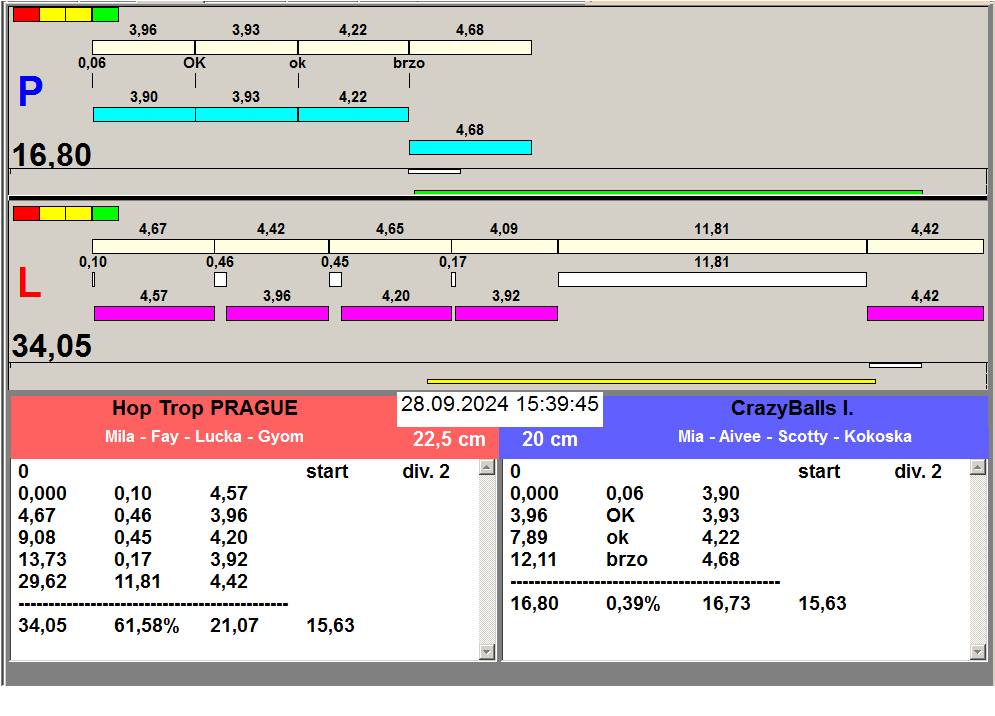
Task: Click the white 0,45 changeover box
Action: point(336,279)
